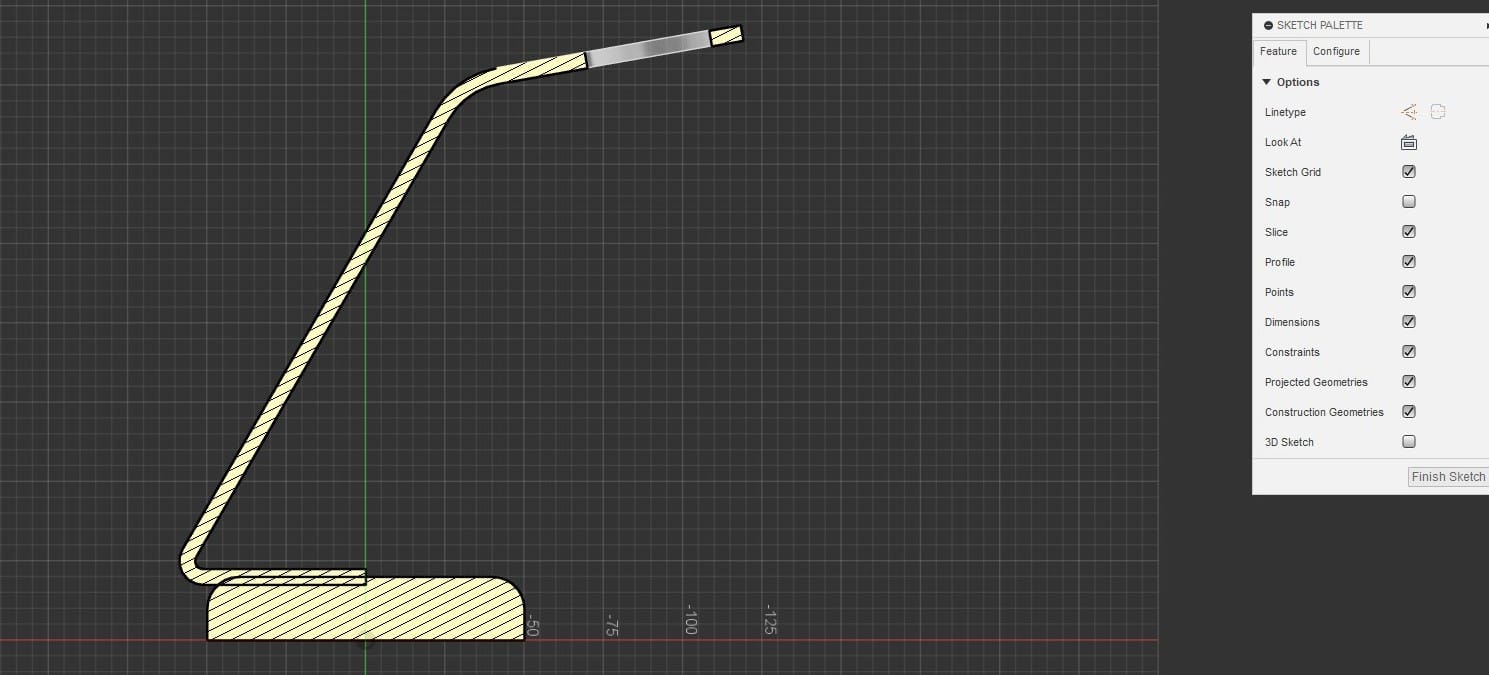Uncheck the Slice option
The image size is (1489, 675).
[x=1409, y=232]
